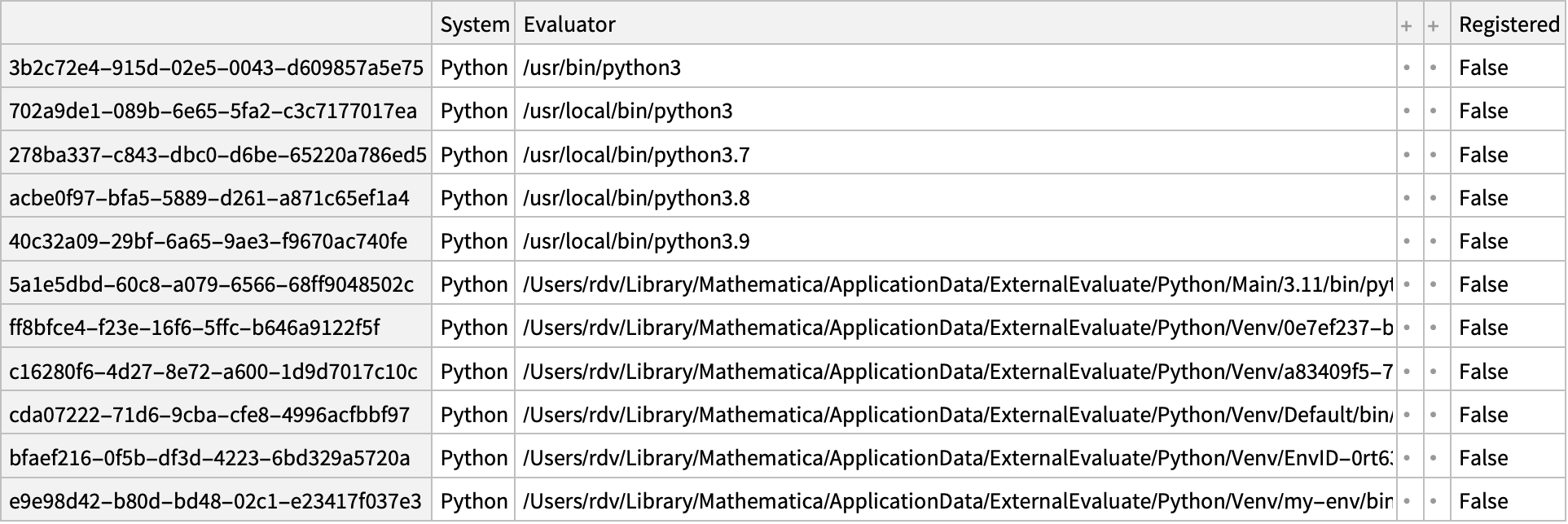The height and width of the screenshot is (524, 1568).
Task: Click the System column header
Action: [474, 24]
